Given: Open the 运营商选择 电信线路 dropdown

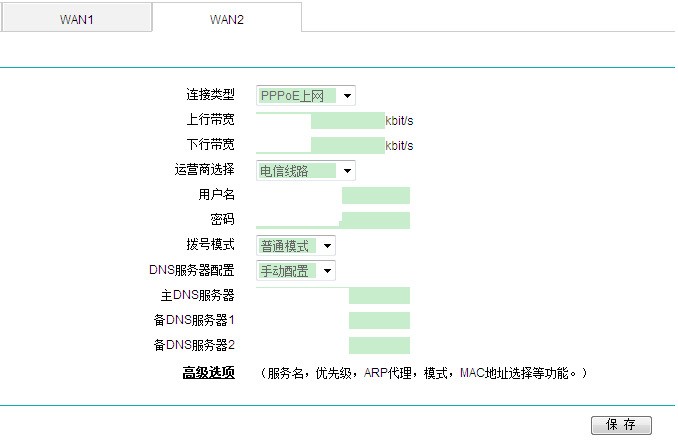Looking at the screenshot, I should [306, 170].
